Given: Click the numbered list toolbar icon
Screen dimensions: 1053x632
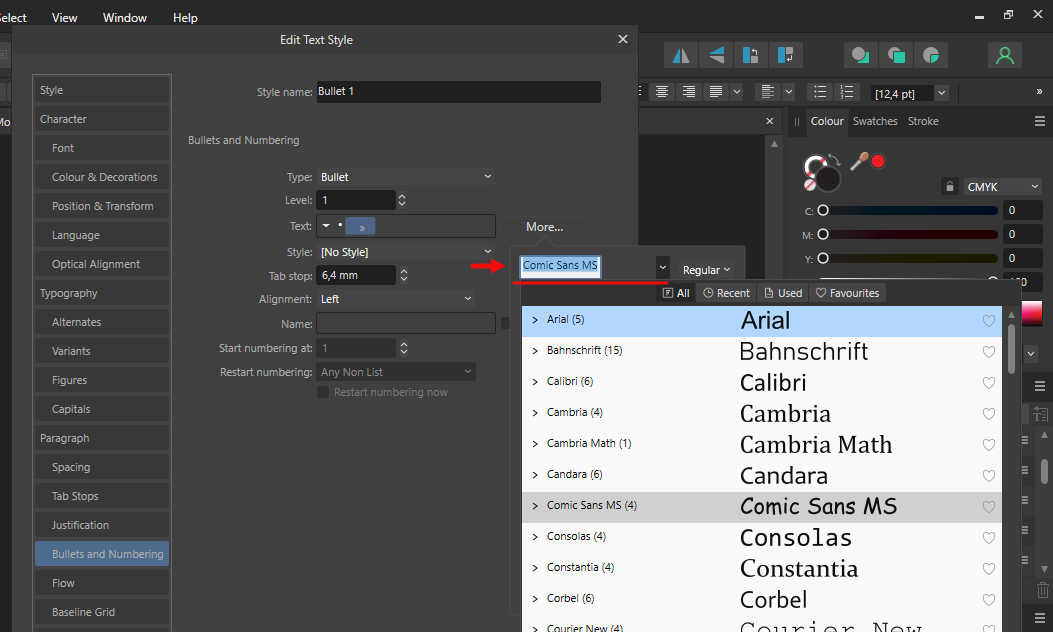Looking at the screenshot, I should tap(847, 92).
